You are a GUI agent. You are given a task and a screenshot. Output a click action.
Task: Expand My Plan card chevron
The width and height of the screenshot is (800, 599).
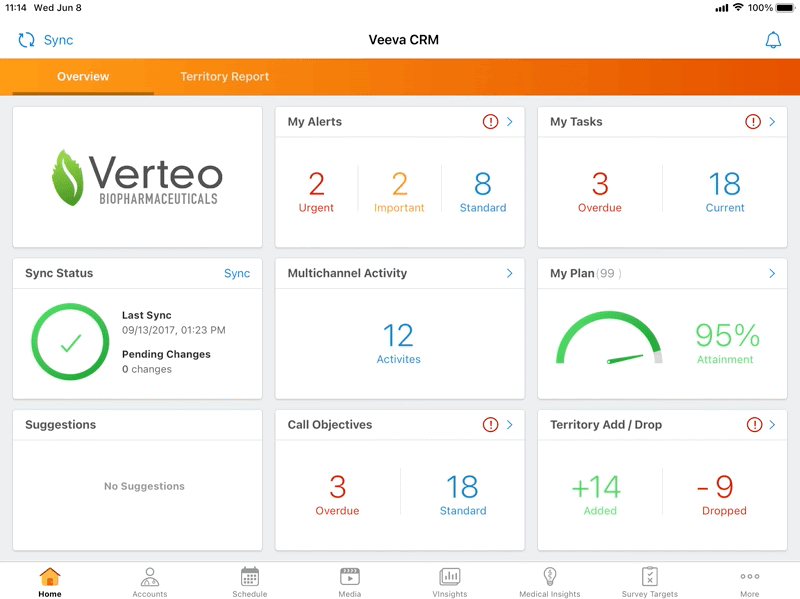(771, 273)
